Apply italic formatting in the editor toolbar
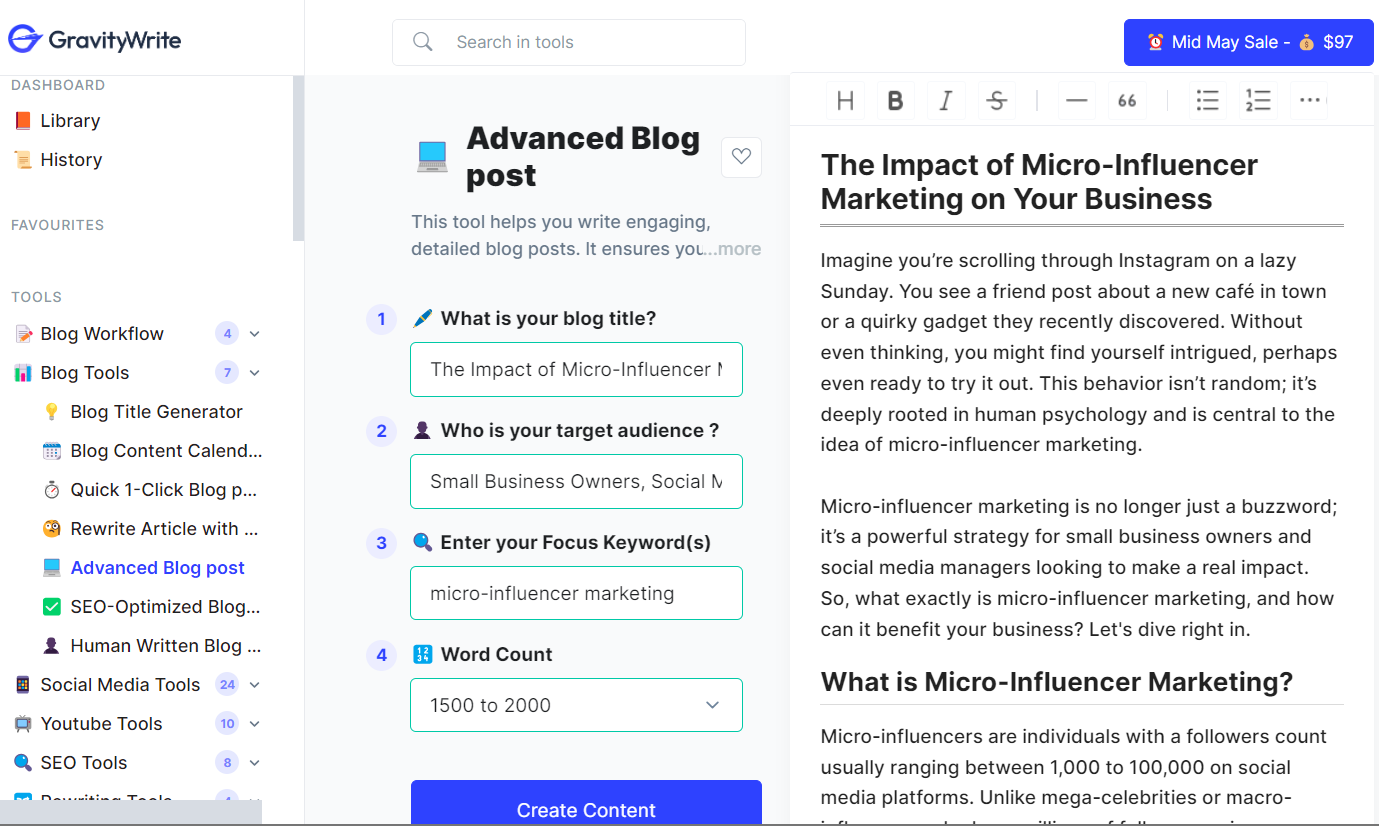The height and width of the screenshot is (826, 1379). pyautogui.click(x=945, y=100)
